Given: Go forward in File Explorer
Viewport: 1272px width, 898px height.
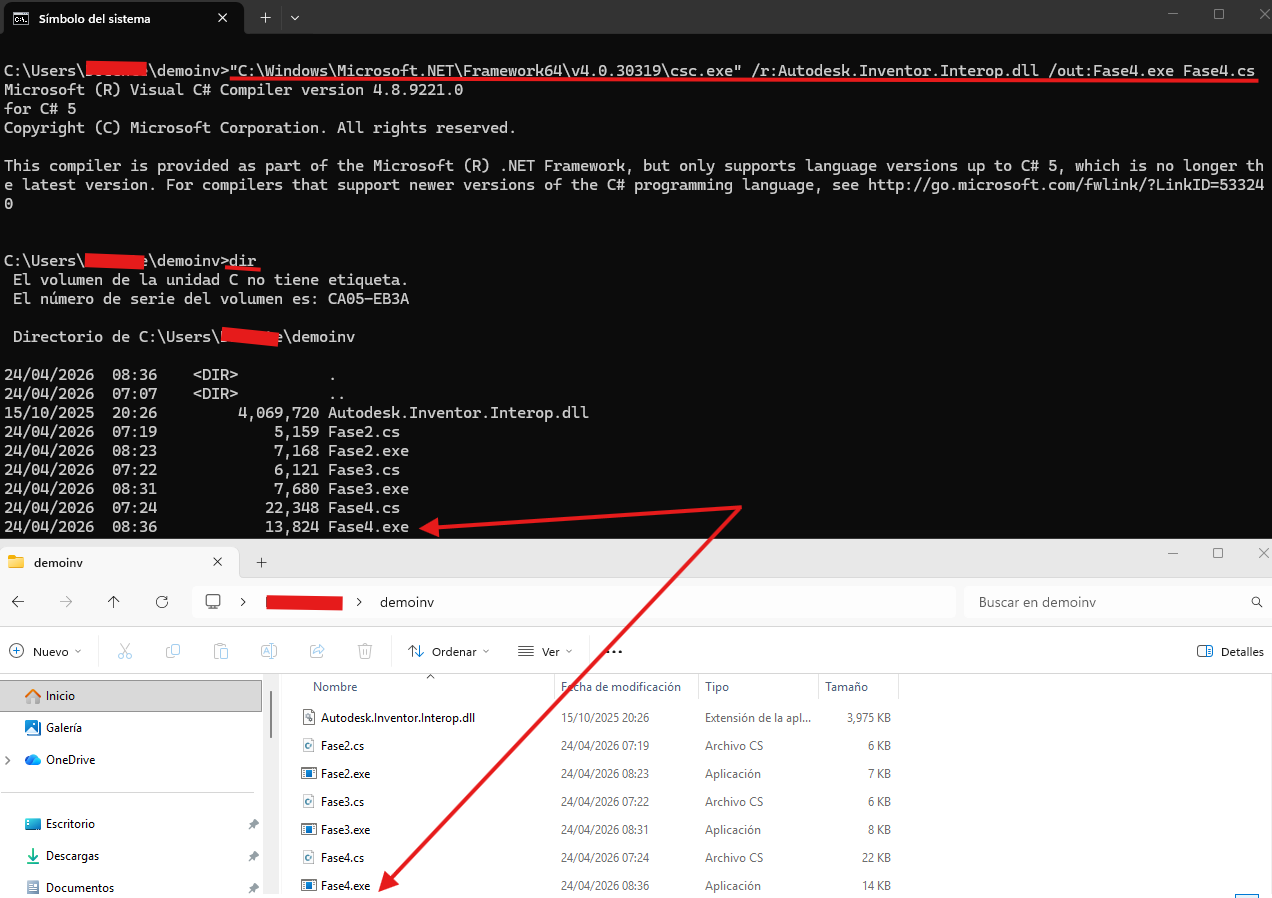Looking at the screenshot, I should point(66,602).
